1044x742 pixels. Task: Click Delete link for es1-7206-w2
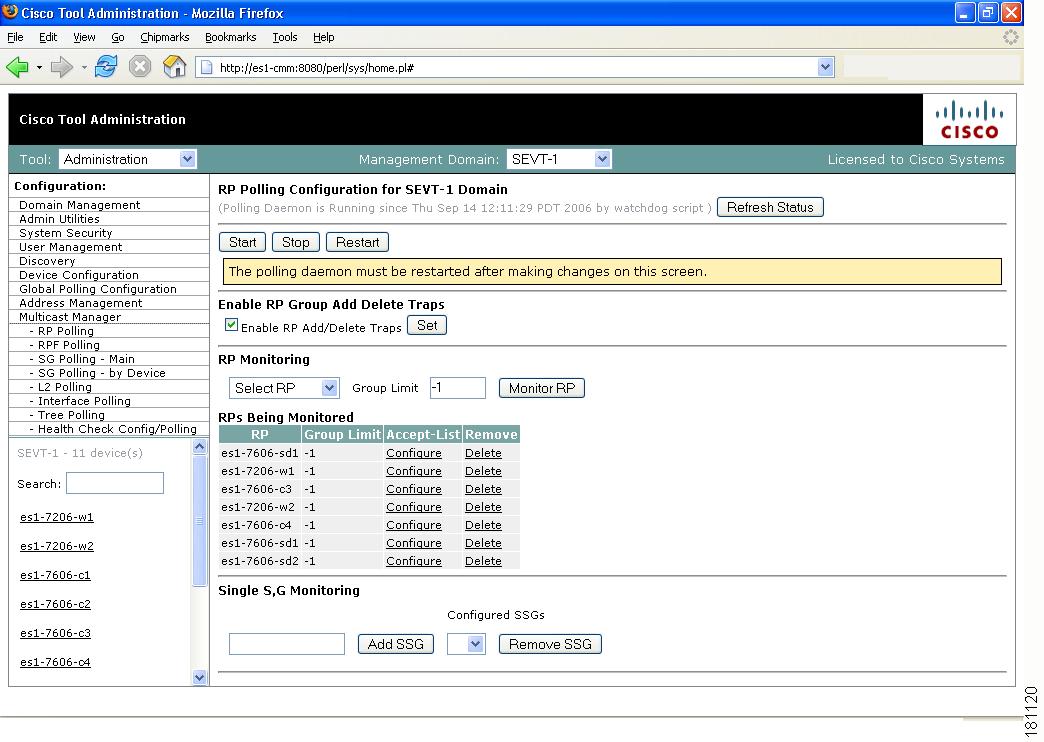click(483, 507)
